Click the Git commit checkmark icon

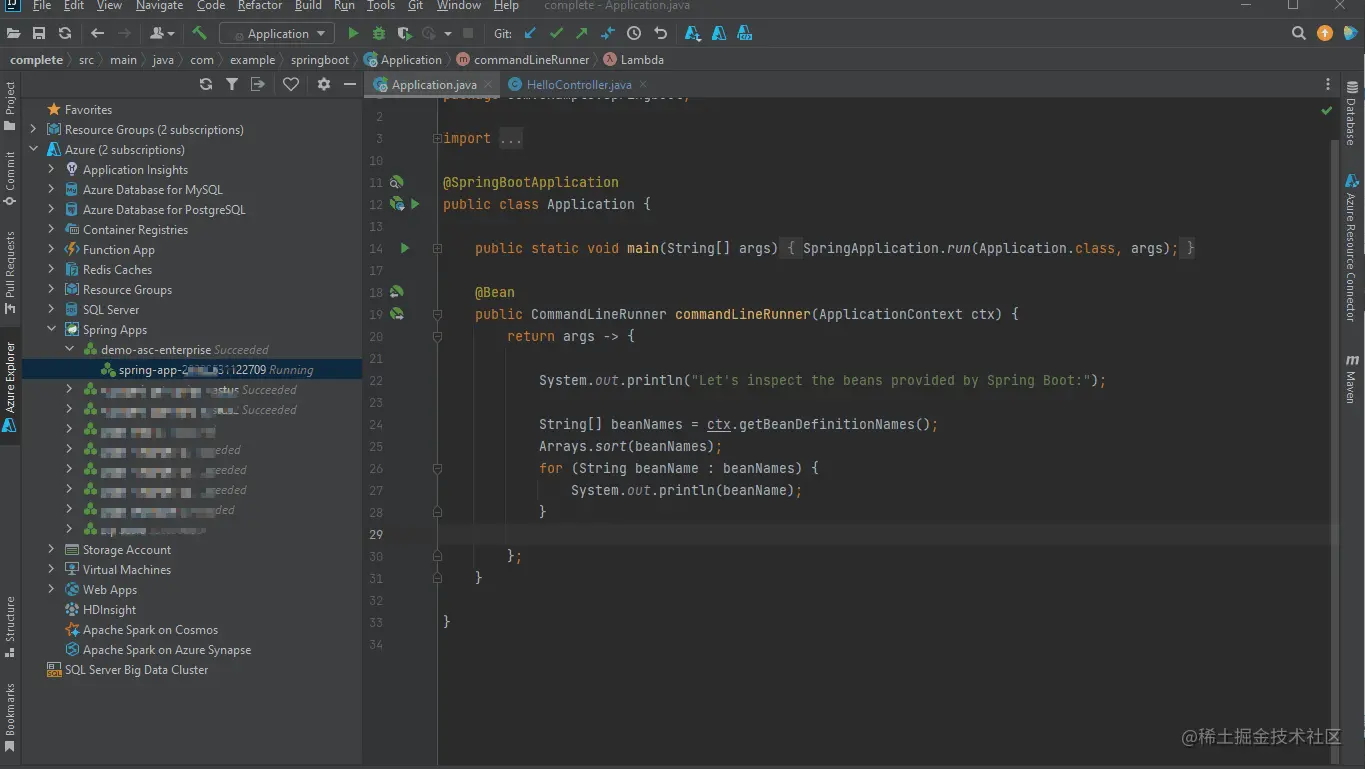(556, 33)
